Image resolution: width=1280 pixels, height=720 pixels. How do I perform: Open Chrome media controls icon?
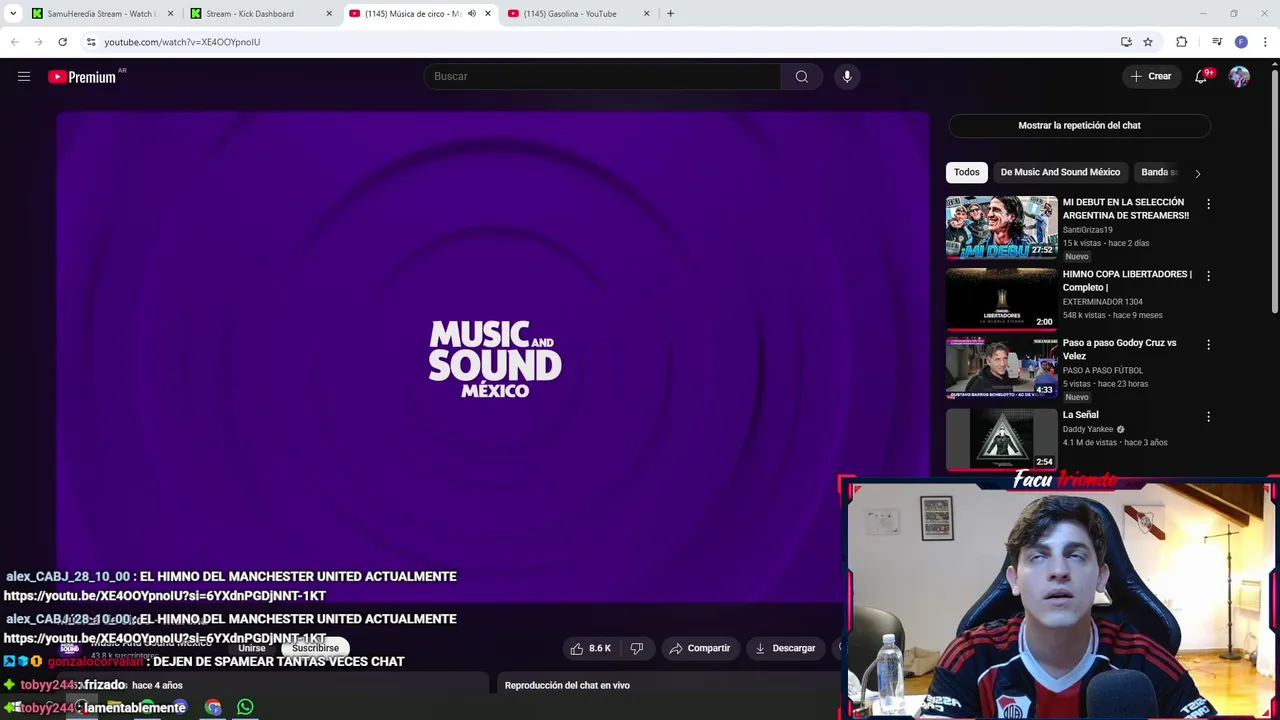pos(1217,42)
